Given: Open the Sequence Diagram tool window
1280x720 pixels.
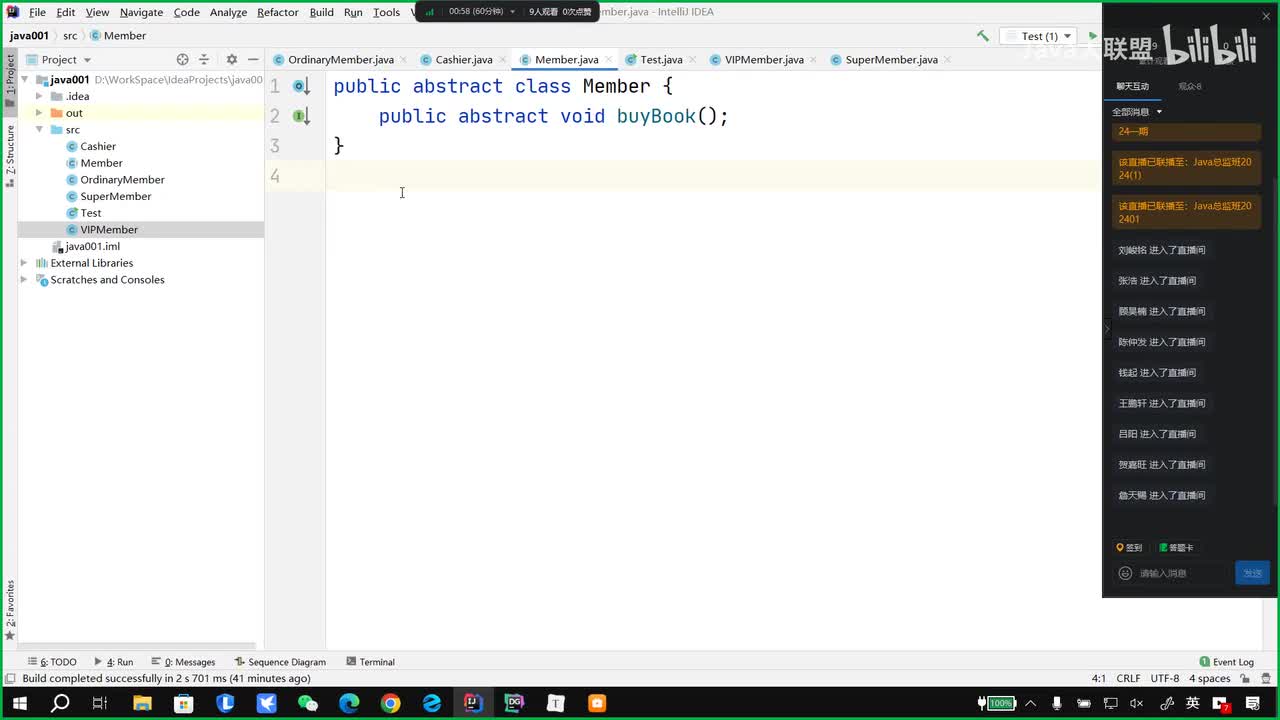Looking at the screenshot, I should coord(280,662).
